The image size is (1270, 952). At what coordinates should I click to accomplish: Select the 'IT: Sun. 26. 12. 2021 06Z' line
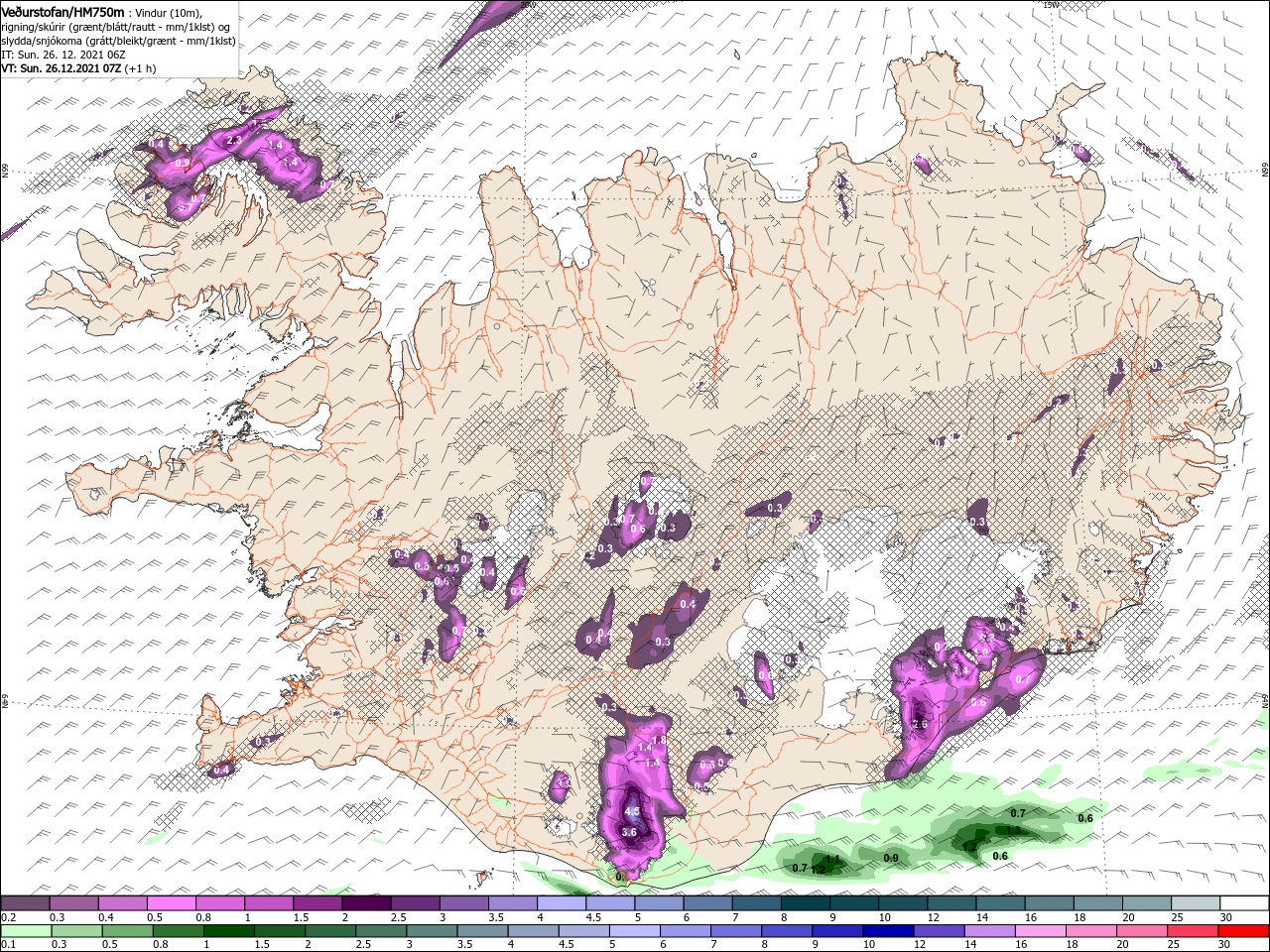tap(62, 55)
